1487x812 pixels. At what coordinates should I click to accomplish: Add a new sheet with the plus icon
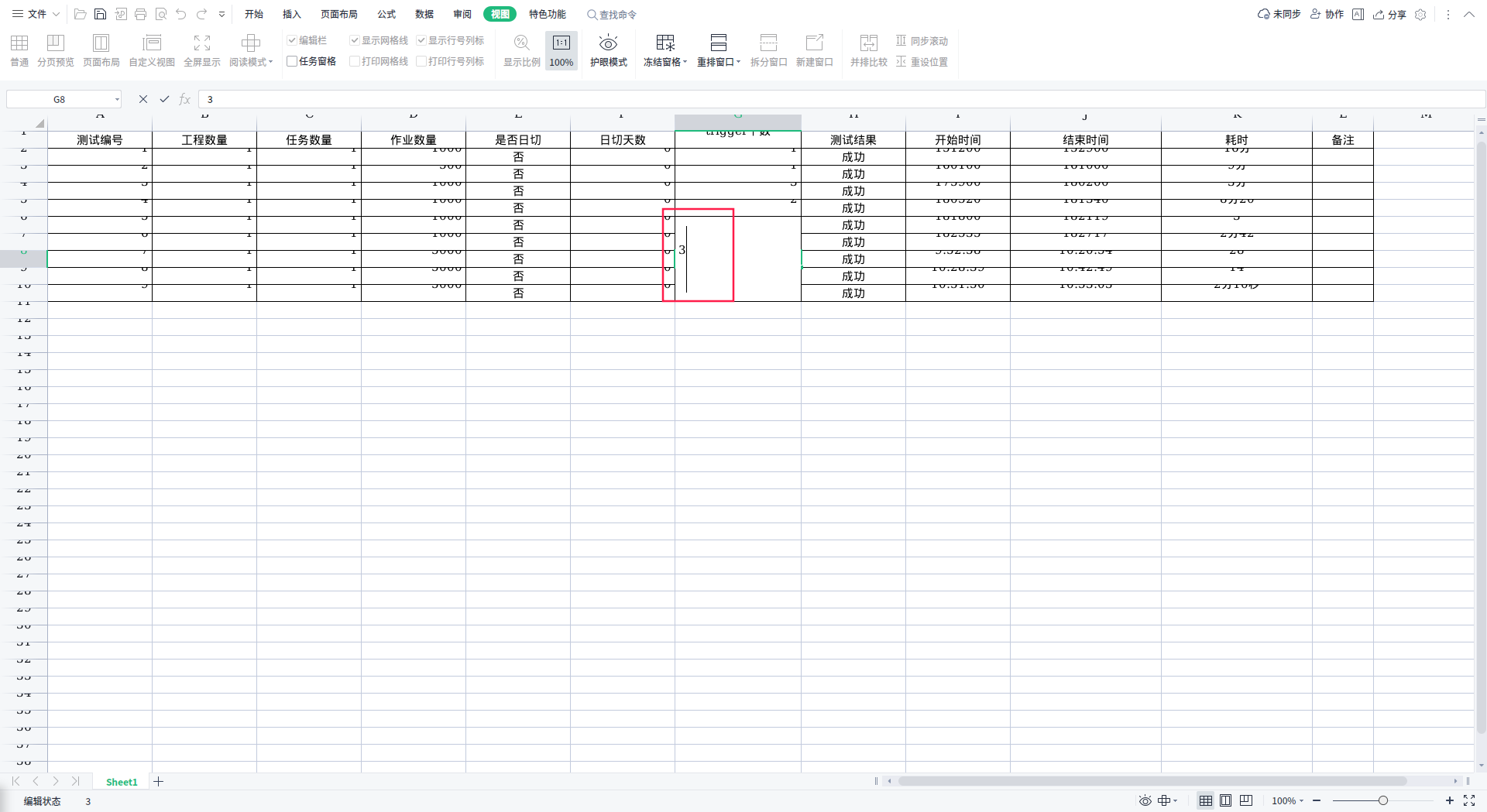159,782
